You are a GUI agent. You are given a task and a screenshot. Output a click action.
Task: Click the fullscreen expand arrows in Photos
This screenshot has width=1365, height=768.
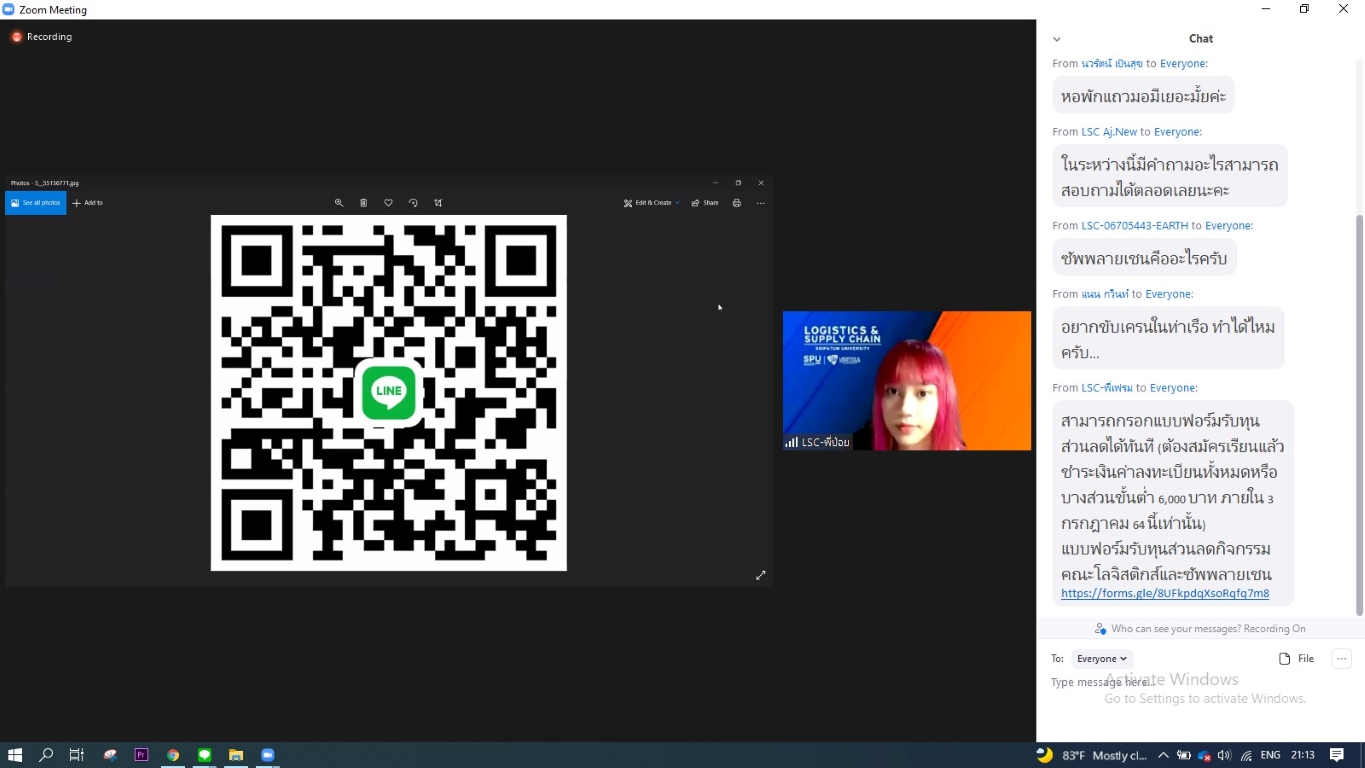tap(761, 575)
